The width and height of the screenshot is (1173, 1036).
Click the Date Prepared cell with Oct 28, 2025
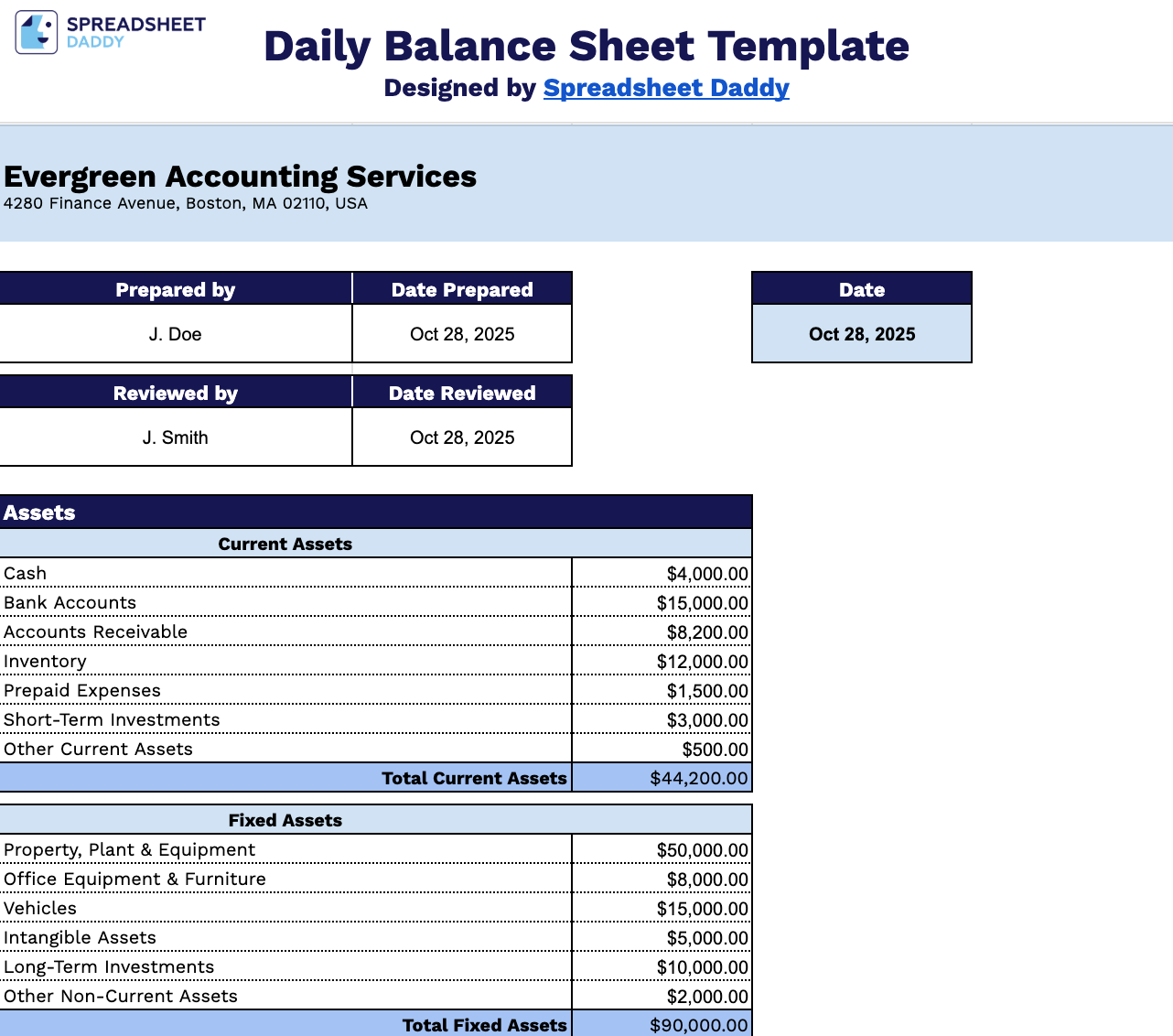point(461,333)
